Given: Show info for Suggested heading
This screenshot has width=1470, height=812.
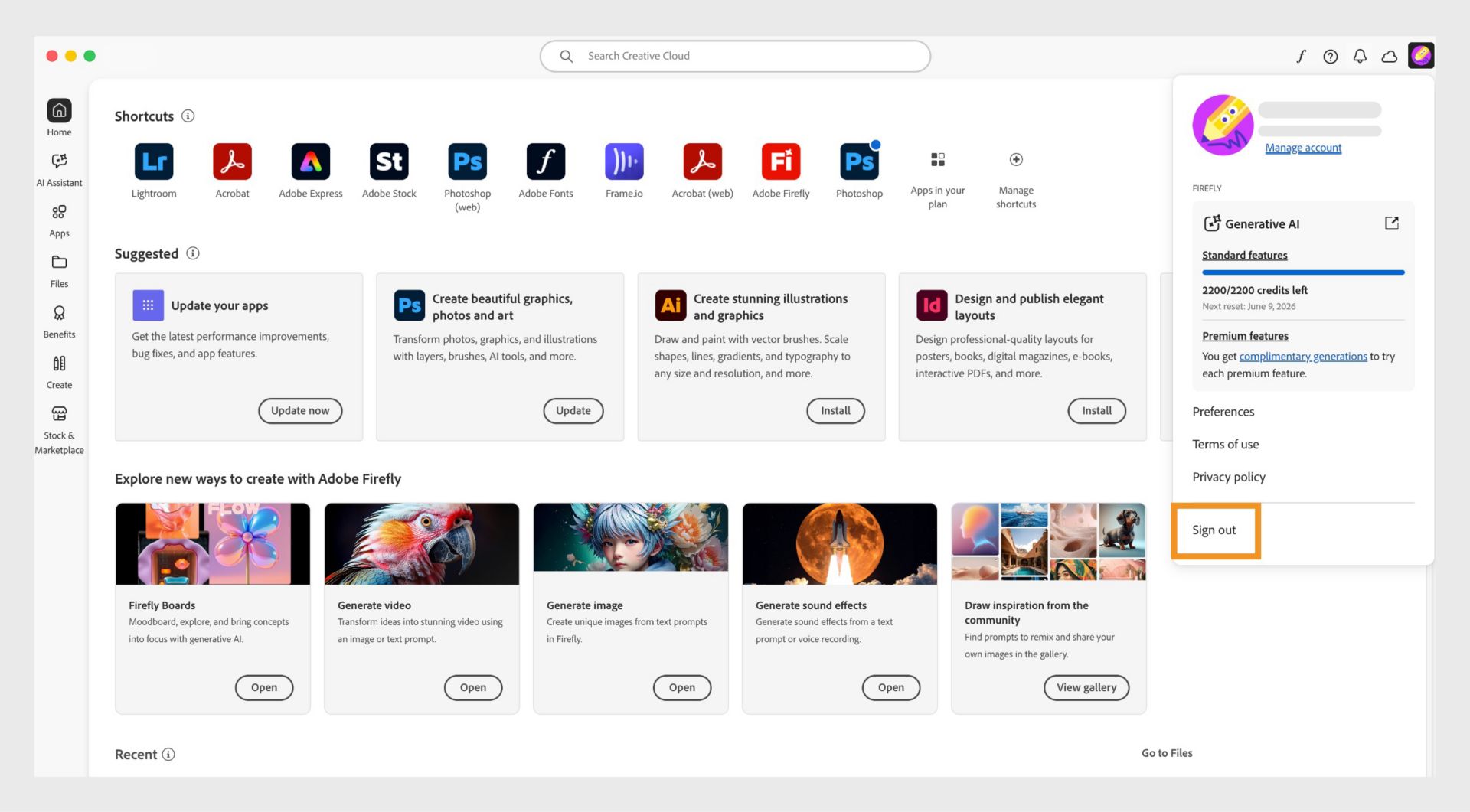Looking at the screenshot, I should [x=193, y=253].
